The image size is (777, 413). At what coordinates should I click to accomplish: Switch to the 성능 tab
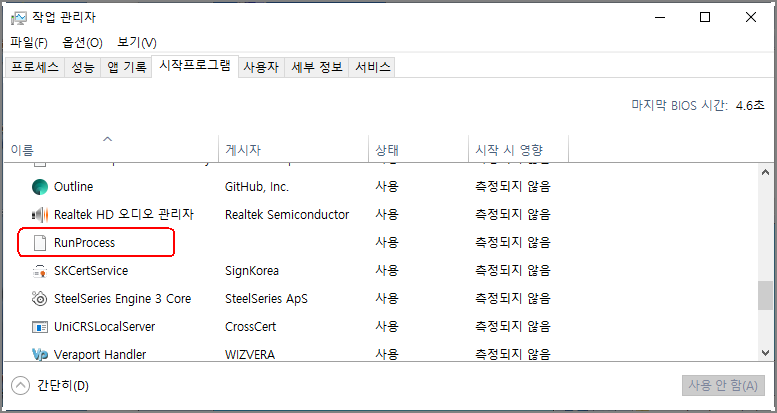pyautogui.click(x=83, y=67)
